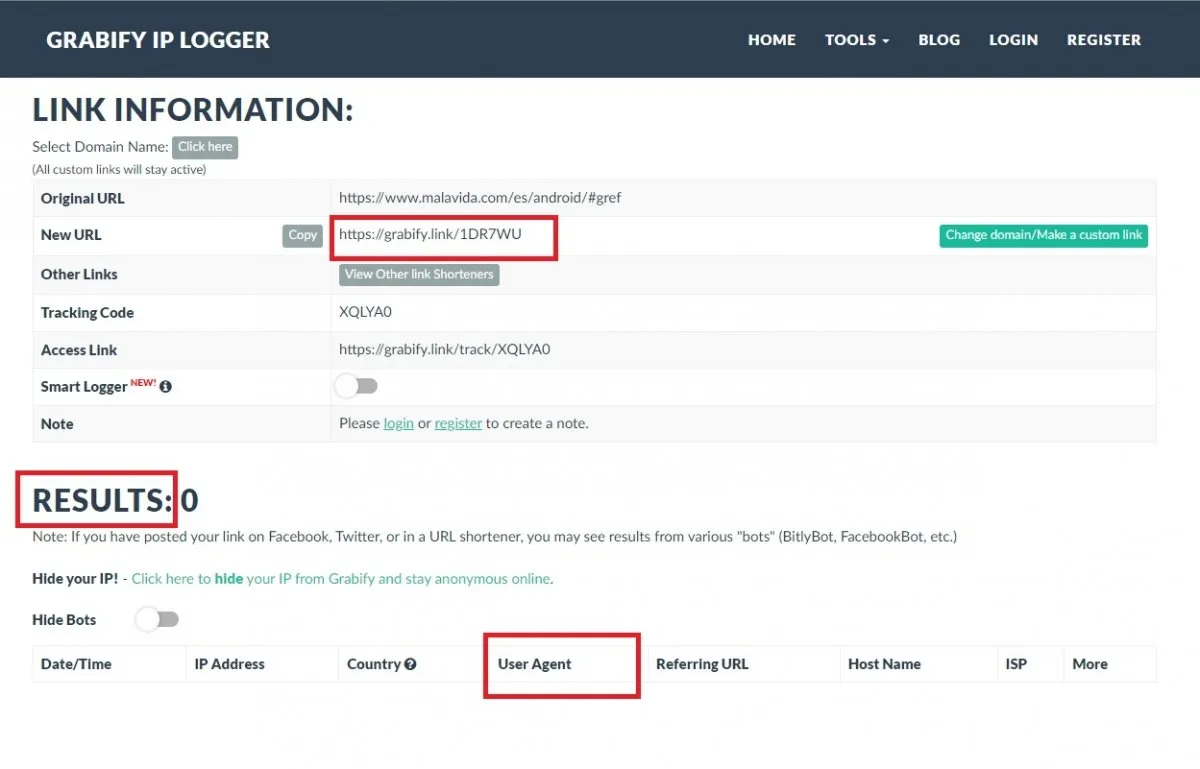Copy the New URL with Copy button

[x=302, y=236]
